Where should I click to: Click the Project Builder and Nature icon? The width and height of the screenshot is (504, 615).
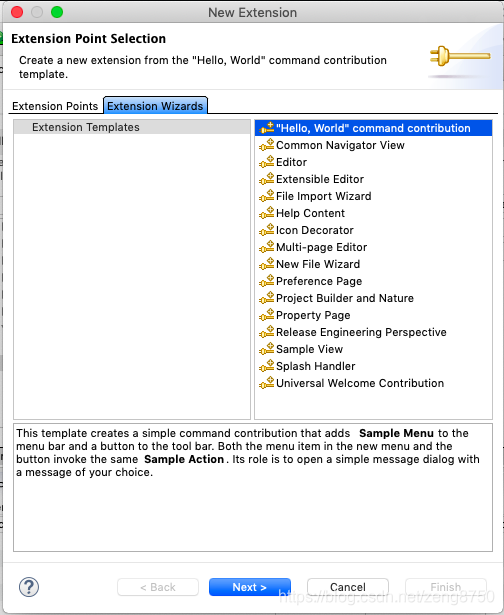267,298
